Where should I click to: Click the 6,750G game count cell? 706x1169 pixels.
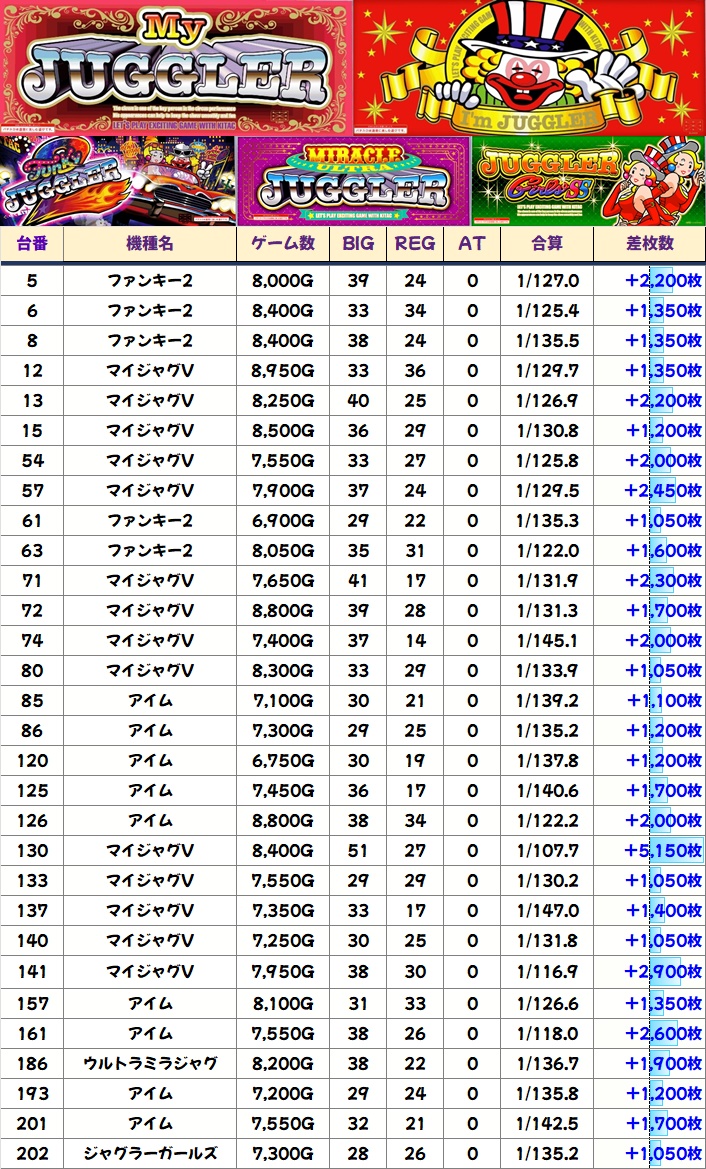283,760
